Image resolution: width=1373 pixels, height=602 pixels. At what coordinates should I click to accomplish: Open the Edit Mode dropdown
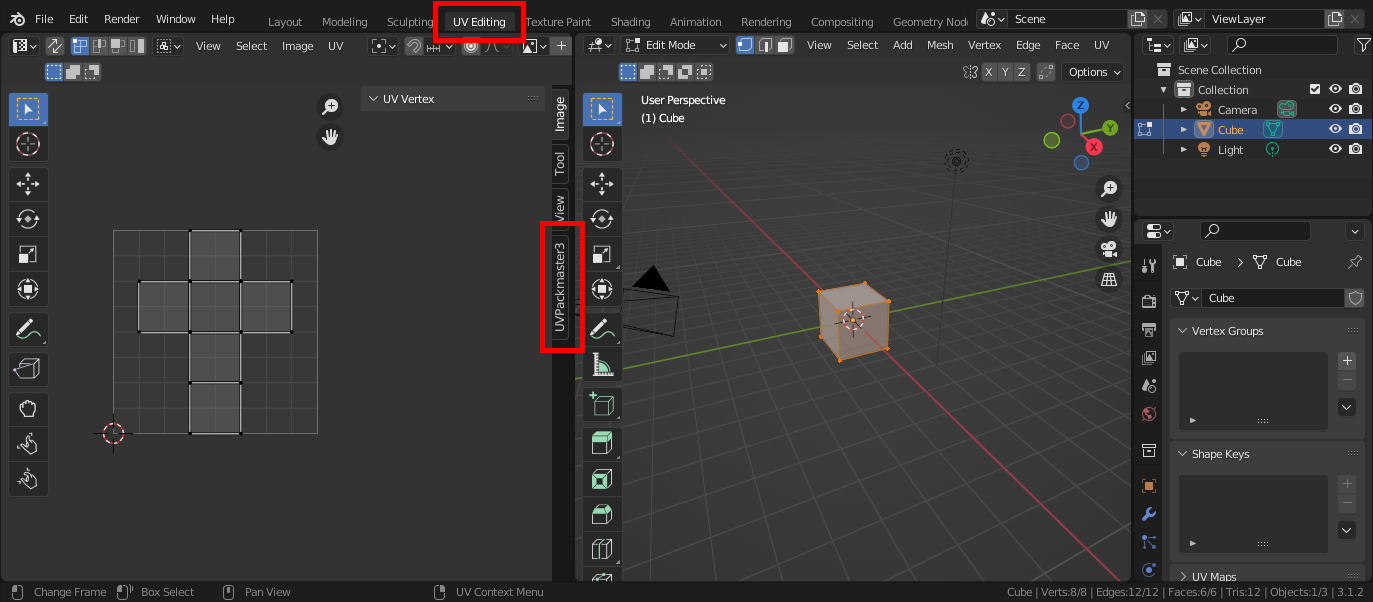(x=676, y=45)
